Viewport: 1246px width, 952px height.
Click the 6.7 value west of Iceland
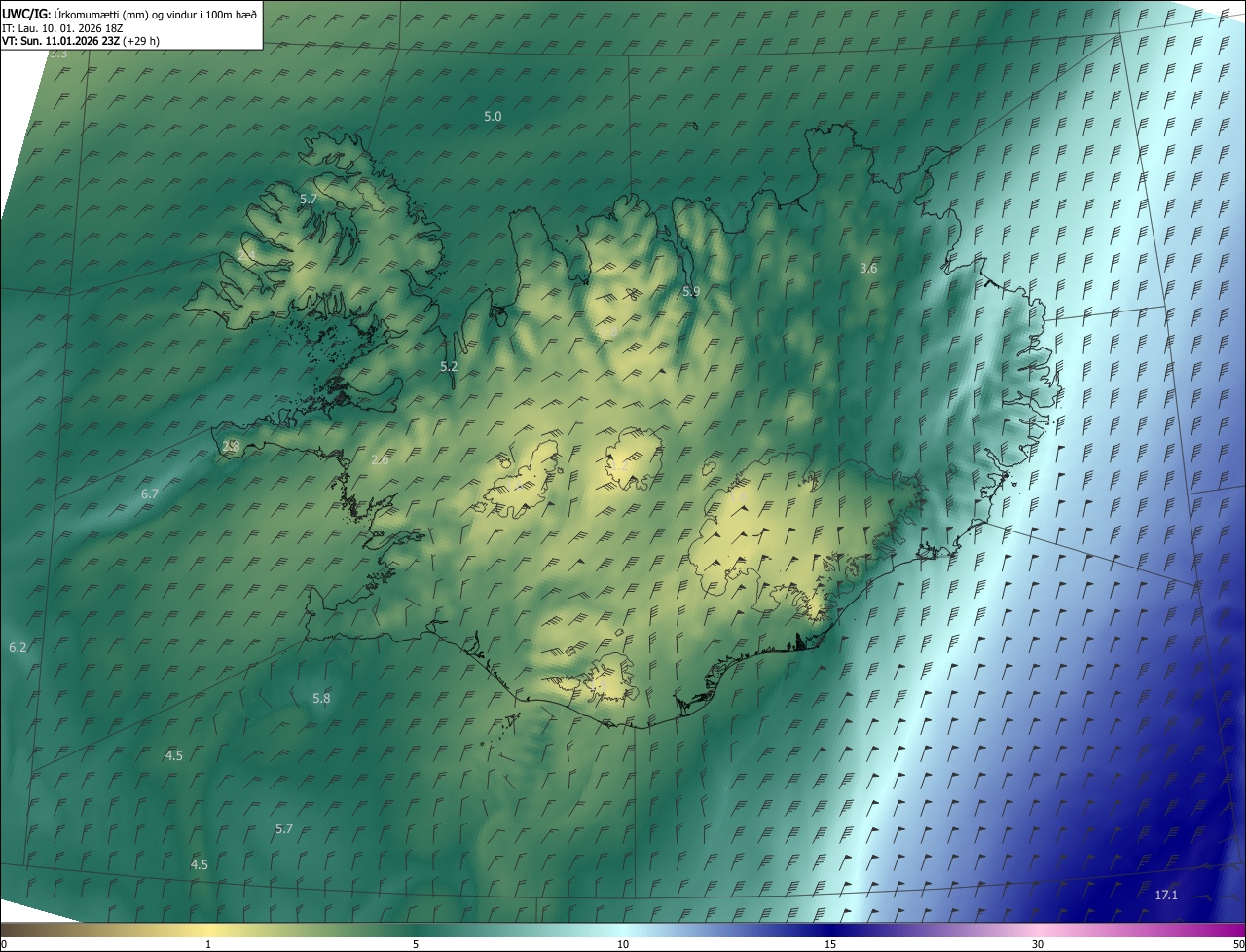pyautogui.click(x=150, y=494)
